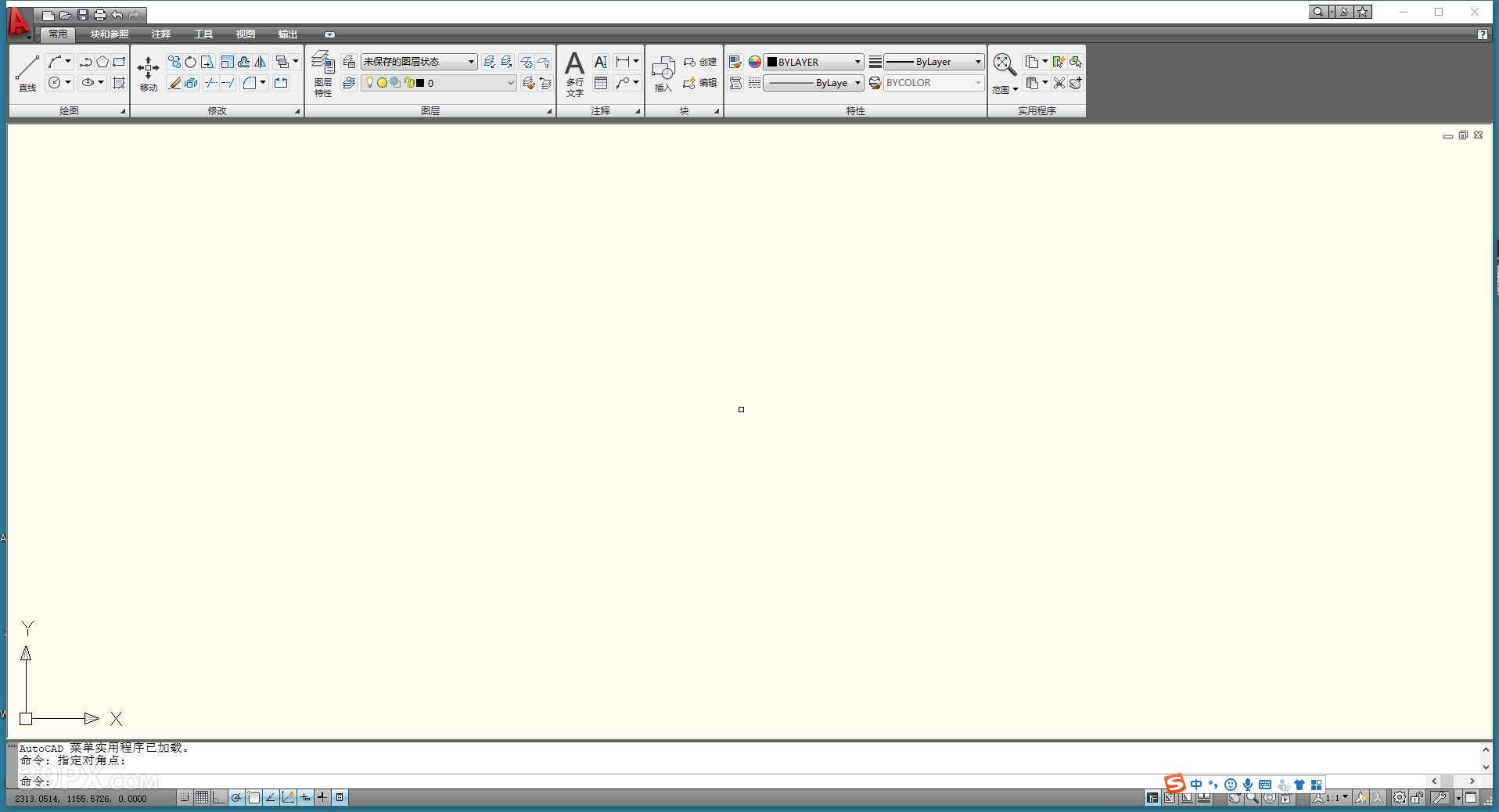This screenshot has height=812, width=1499.
Task: Click the Undo arrow icon
Action: [117, 14]
